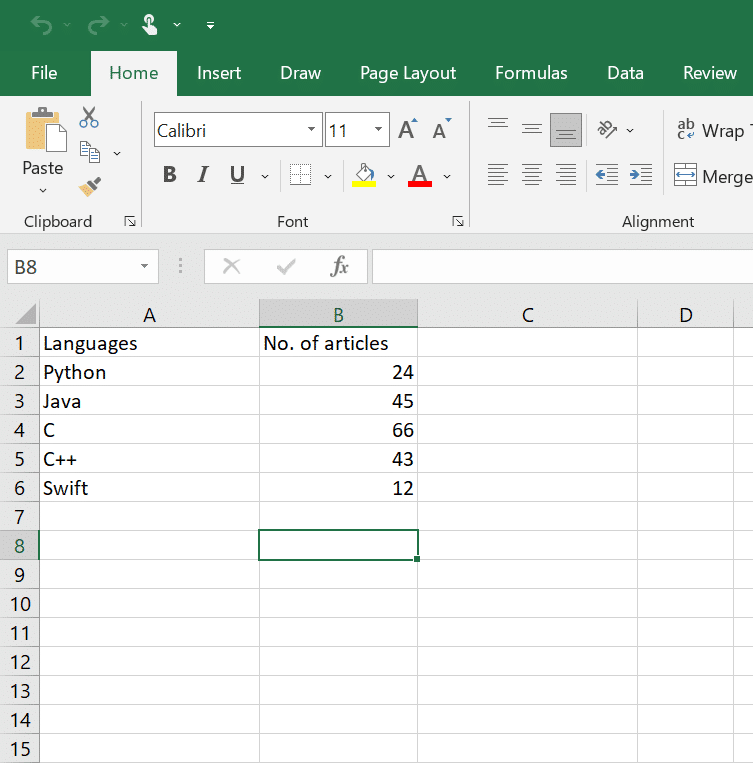This screenshot has width=753, height=763.
Task: Click the Cut scissors icon
Action: [89, 118]
